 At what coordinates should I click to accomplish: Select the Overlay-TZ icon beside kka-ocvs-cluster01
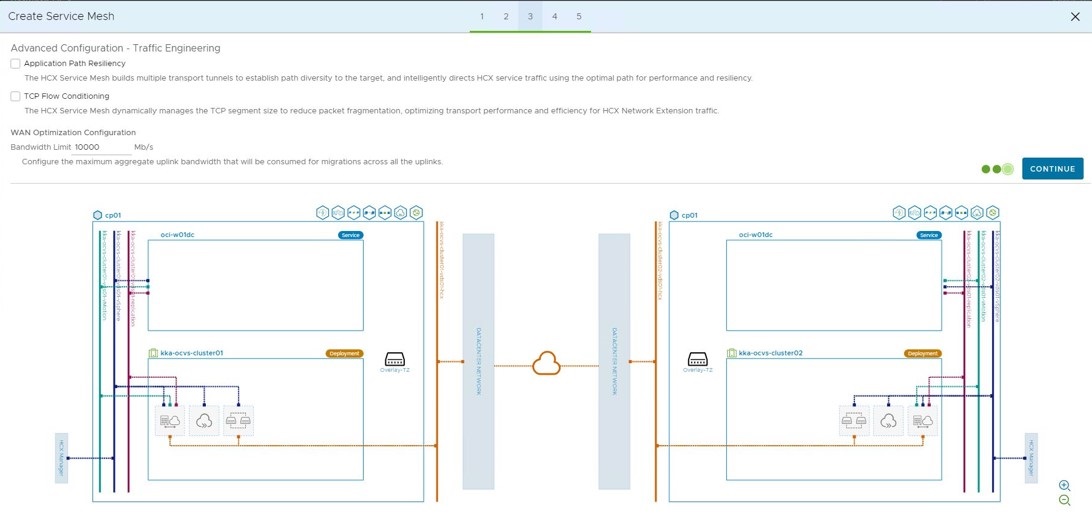[395, 359]
